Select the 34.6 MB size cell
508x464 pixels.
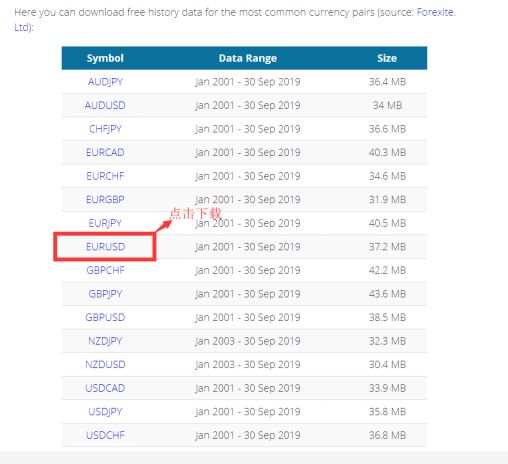387,176
